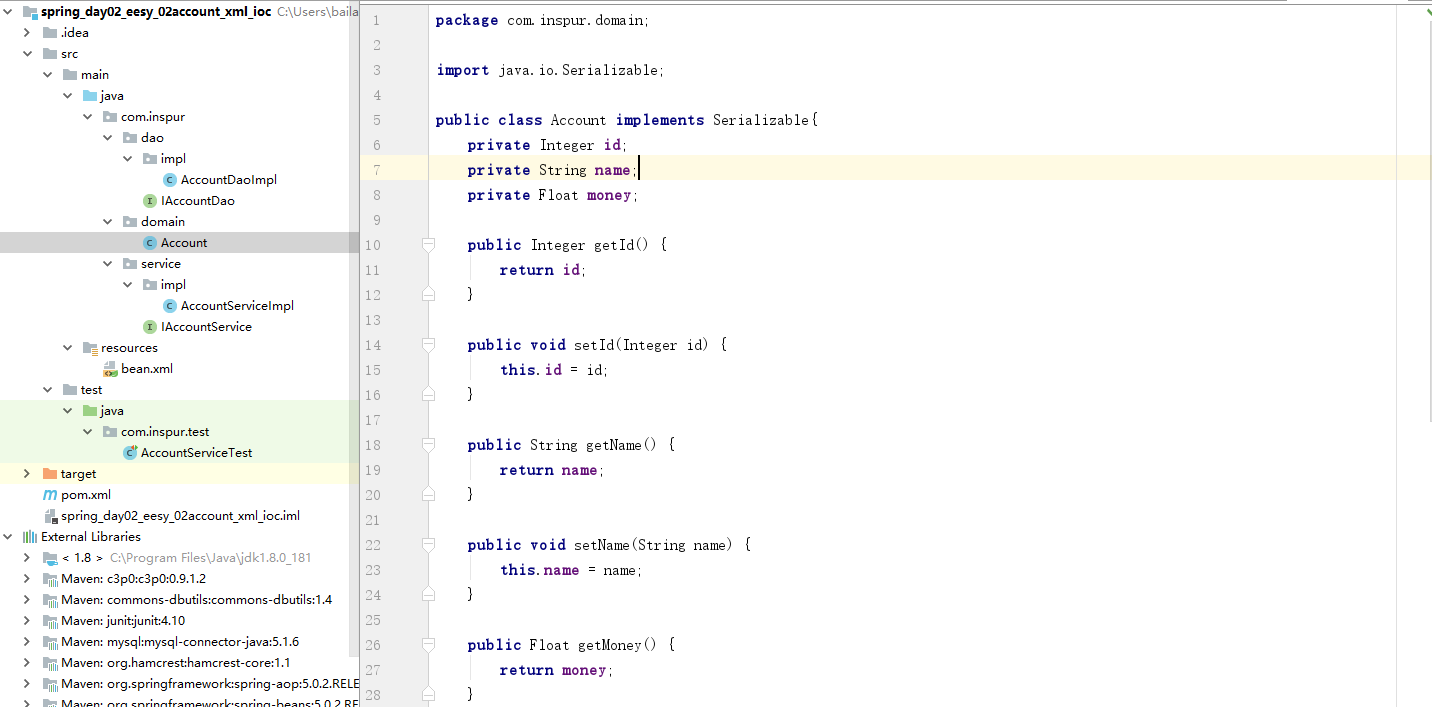Click the blue main java source folder icon
The width and height of the screenshot is (1432, 707).
pos(90,96)
